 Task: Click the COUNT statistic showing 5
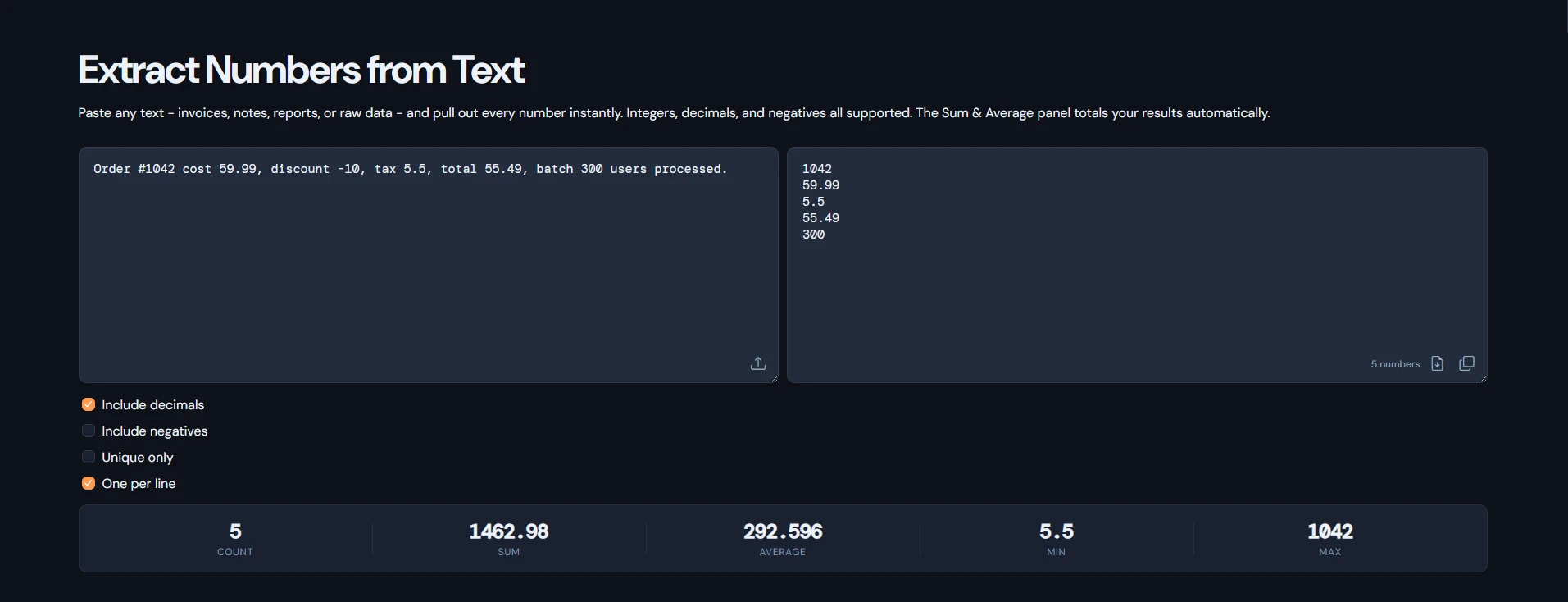235,539
